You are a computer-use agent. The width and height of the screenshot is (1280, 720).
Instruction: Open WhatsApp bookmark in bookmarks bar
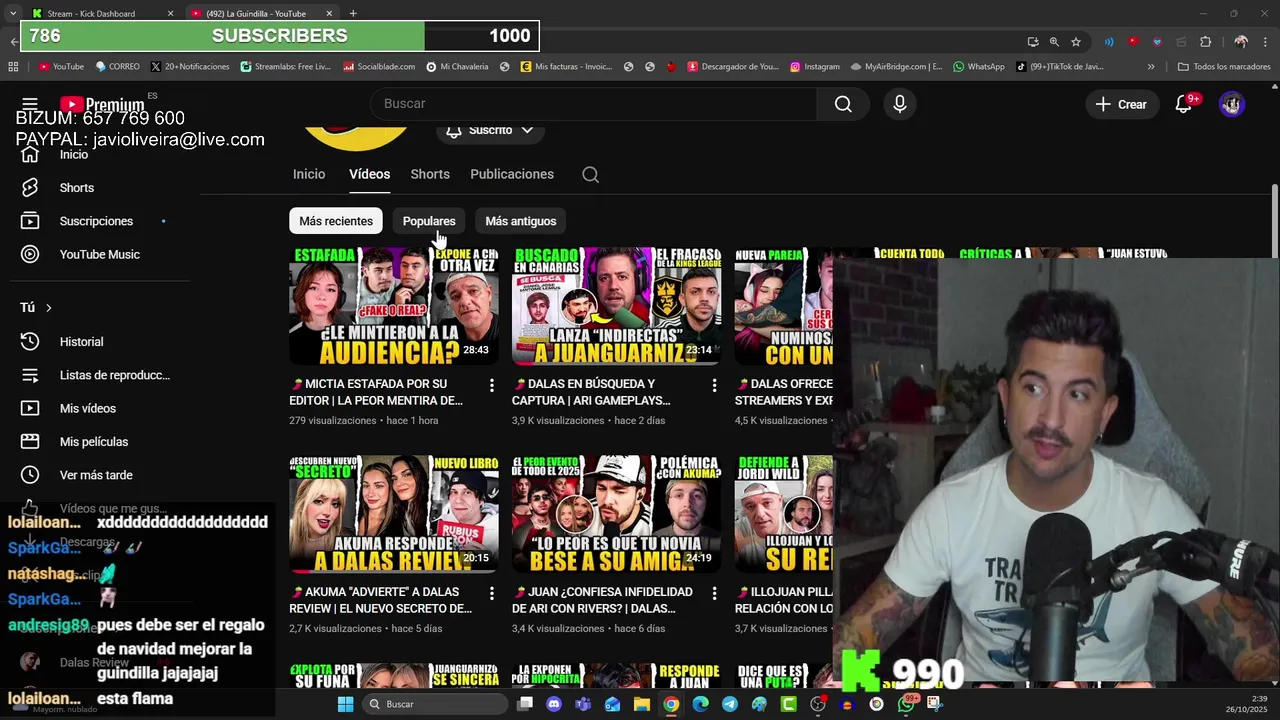click(x=979, y=67)
